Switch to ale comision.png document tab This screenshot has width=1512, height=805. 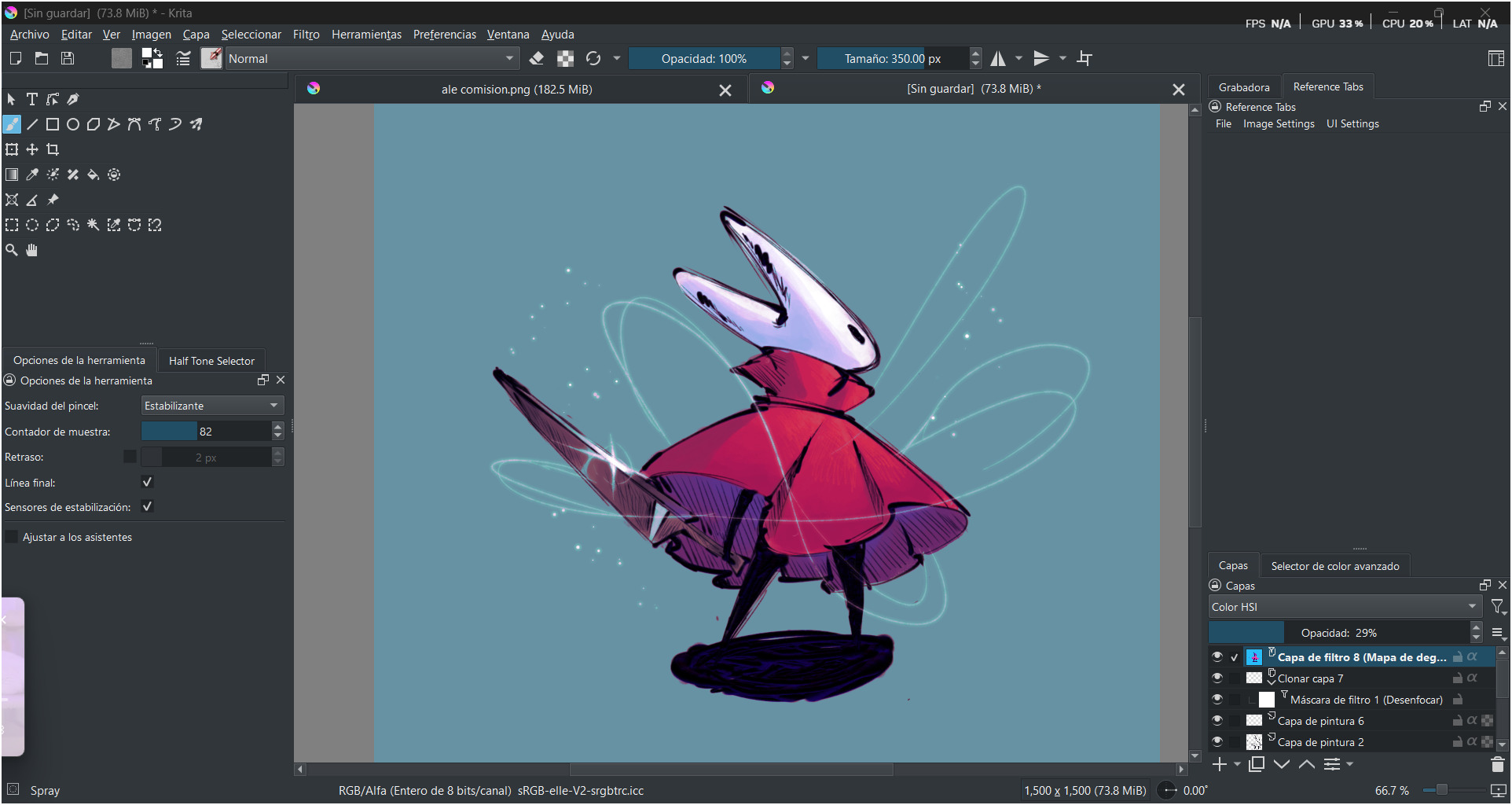(x=516, y=90)
